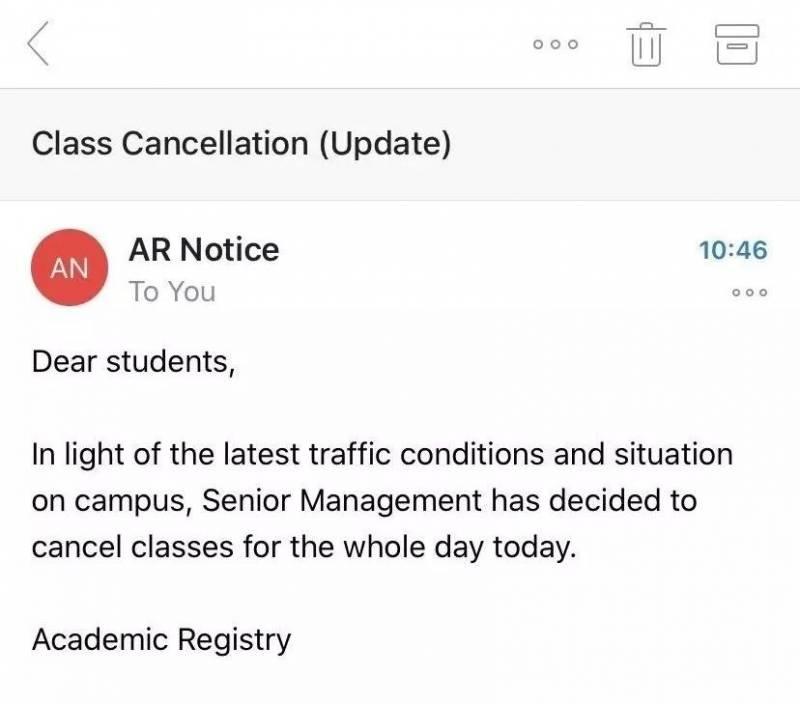Open message options dots below 10:46
This screenshot has height=704, width=800.
pos(749,293)
